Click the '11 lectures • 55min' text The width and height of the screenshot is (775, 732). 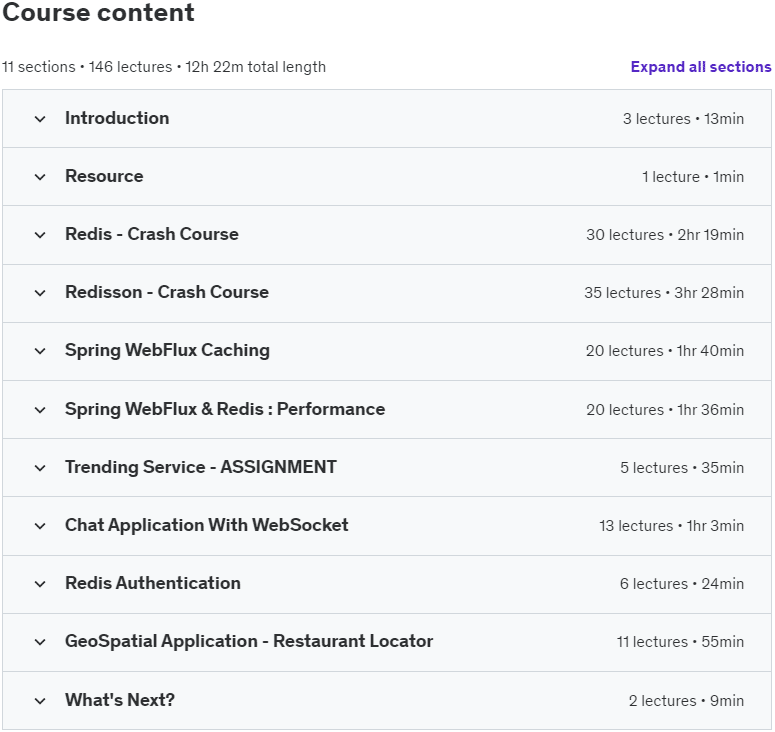click(680, 642)
